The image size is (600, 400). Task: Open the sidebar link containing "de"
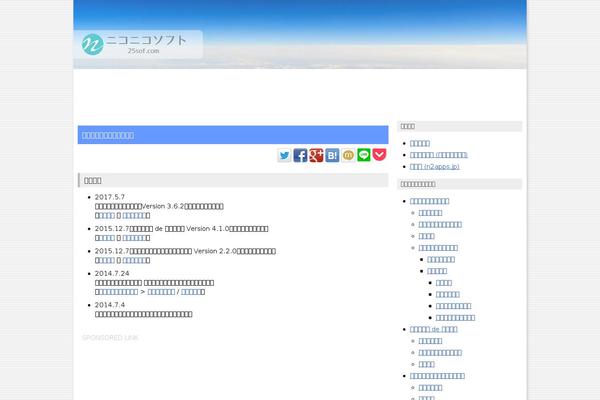pyautogui.click(x=434, y=329)
